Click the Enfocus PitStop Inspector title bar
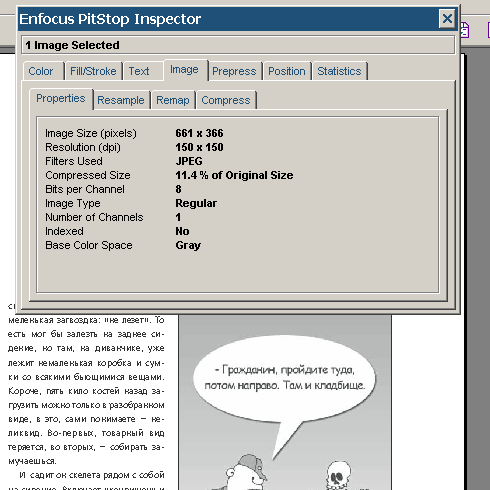Screen dimensions: 490x490 pyautogui.click(x=229, y=19)
